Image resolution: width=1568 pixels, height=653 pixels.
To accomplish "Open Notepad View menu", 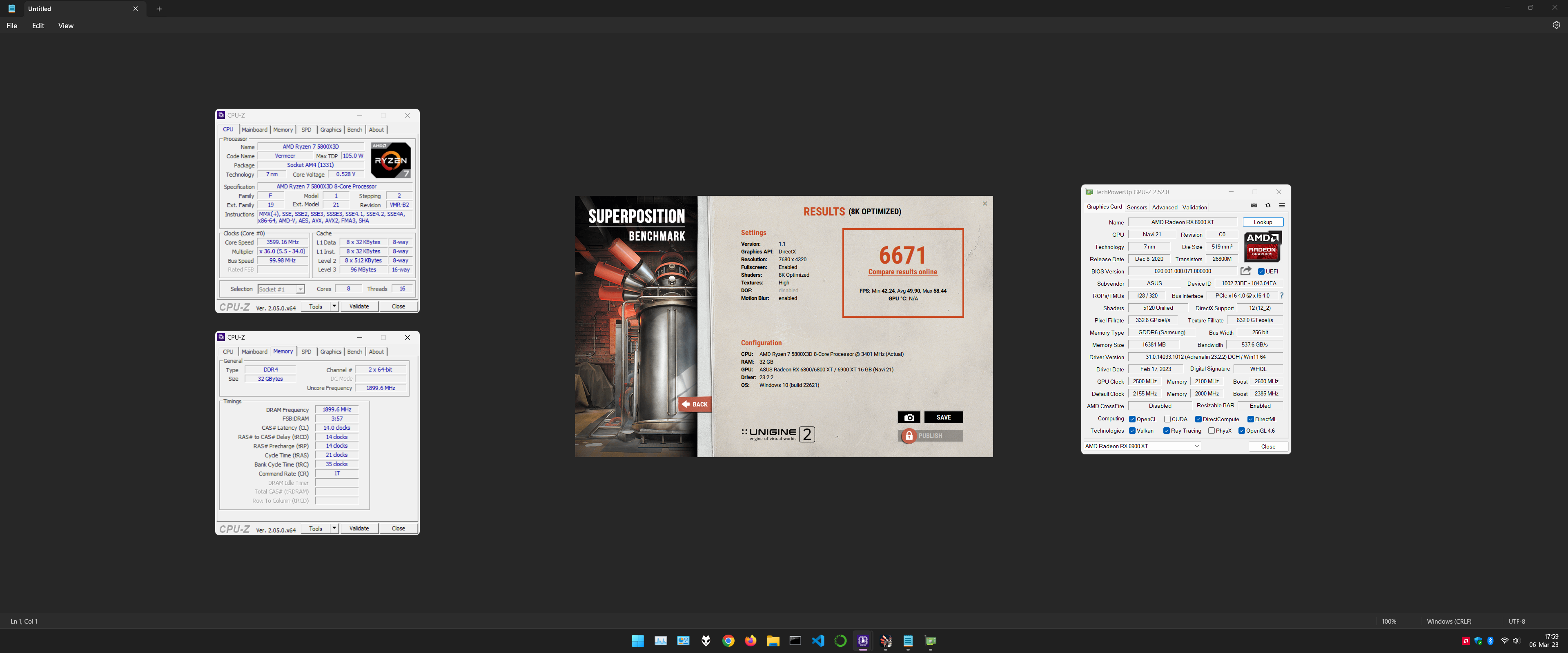I will tap(66, 26).
